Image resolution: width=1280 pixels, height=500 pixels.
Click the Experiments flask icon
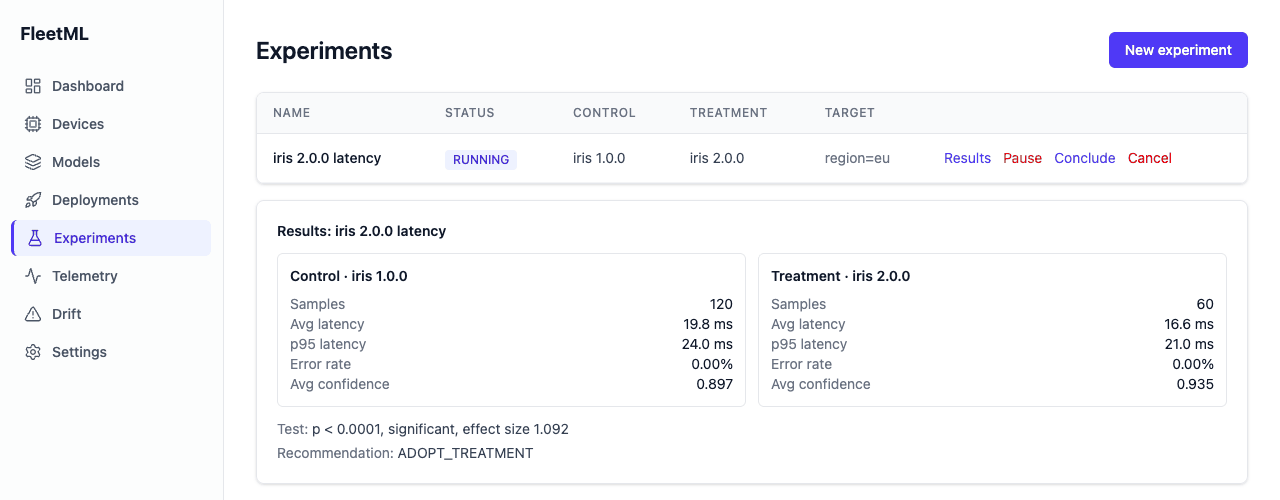point(35,238)
